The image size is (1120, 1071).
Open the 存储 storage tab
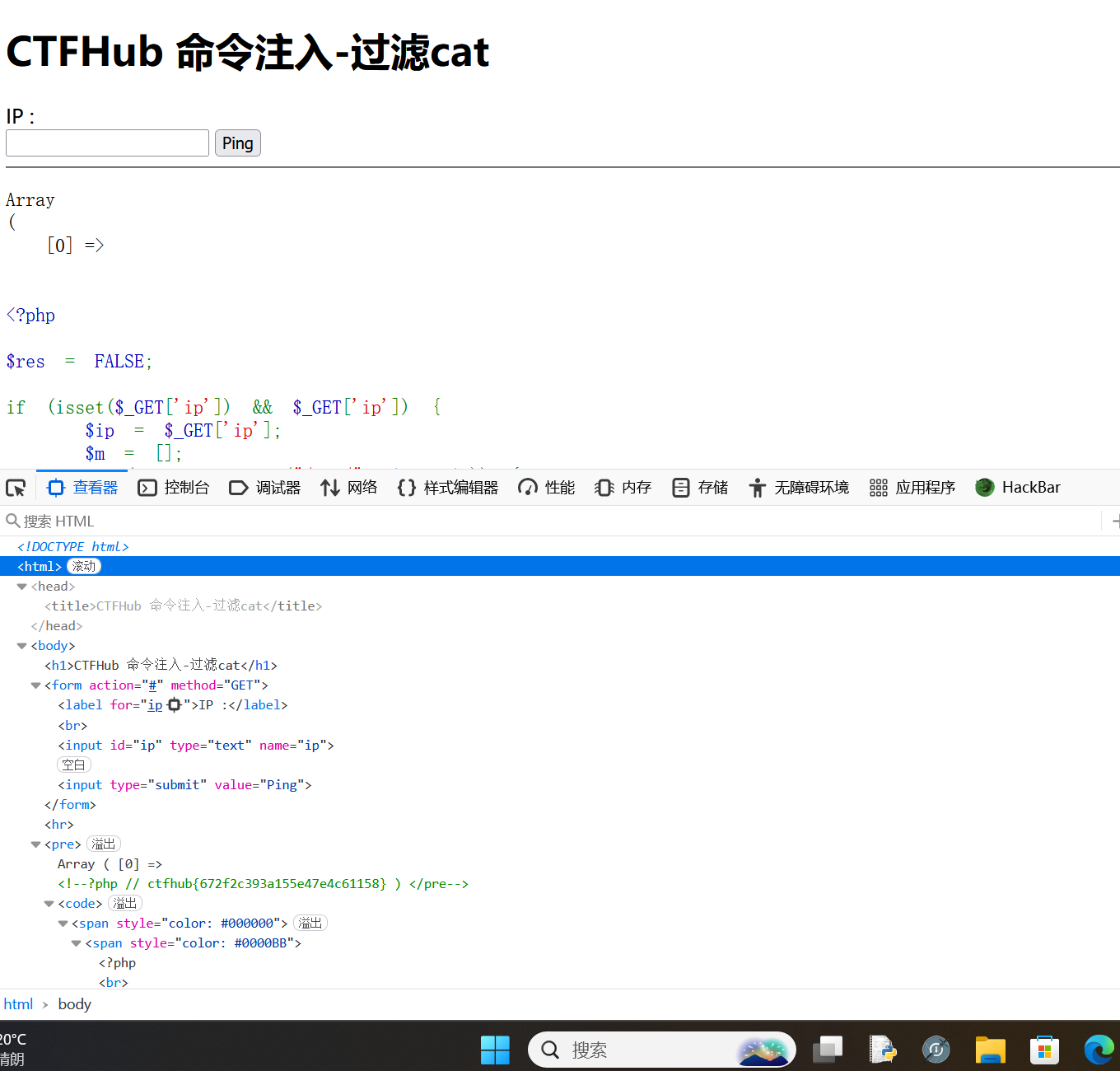700,488
